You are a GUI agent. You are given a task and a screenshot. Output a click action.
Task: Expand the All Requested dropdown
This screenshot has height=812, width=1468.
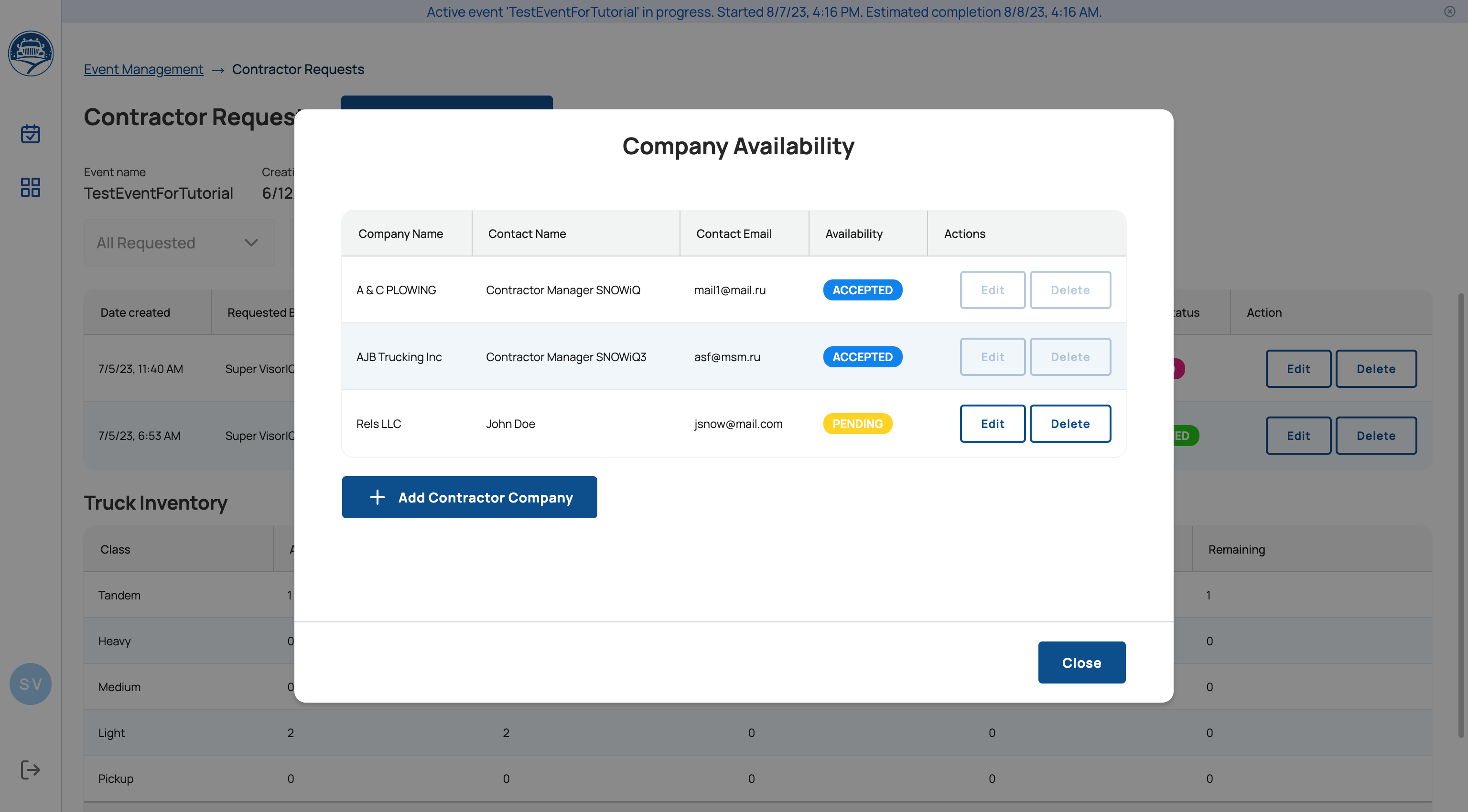pyautogui.click(x=179, y=243)
